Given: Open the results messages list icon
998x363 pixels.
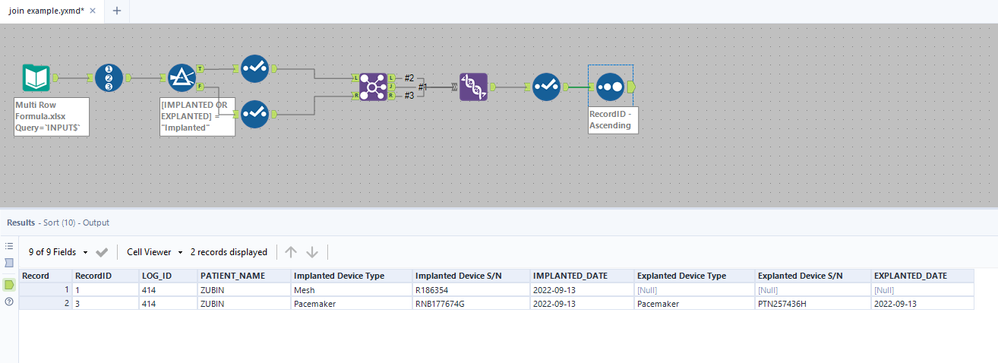Looking at the screenshot, I should (9, 246).
